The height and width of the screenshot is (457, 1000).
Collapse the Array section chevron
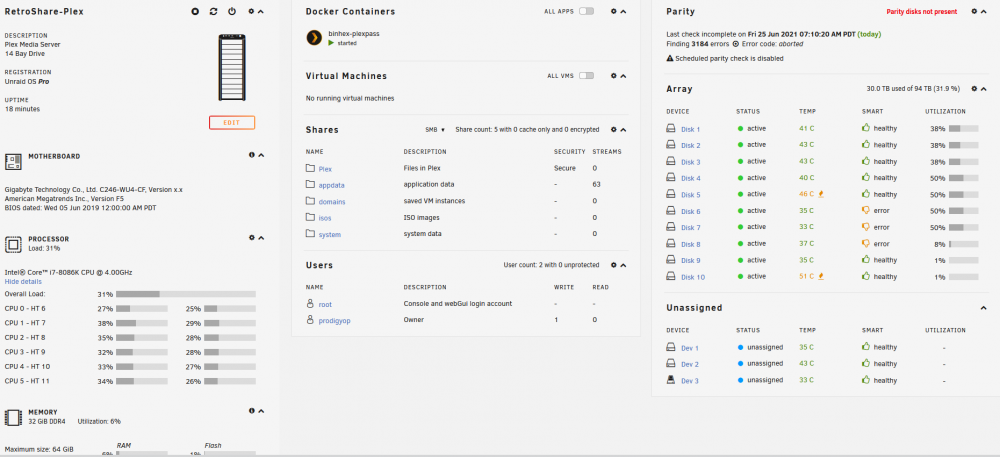pyautogui.click(x=983, y=89)
